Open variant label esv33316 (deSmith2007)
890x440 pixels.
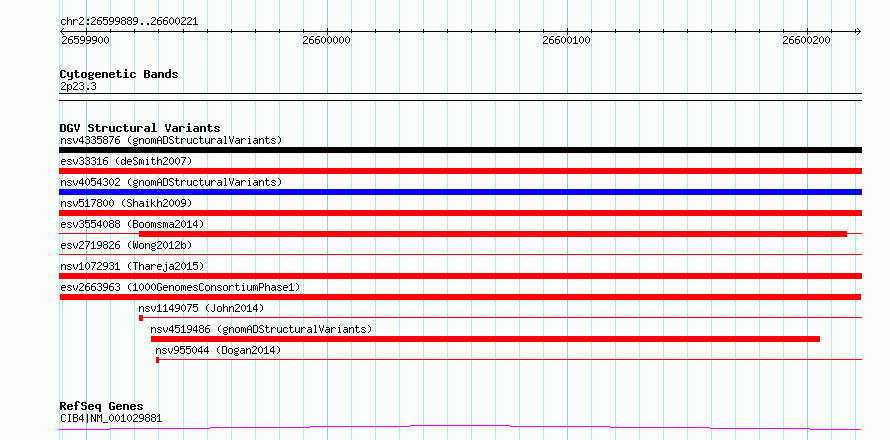(126, 161)
